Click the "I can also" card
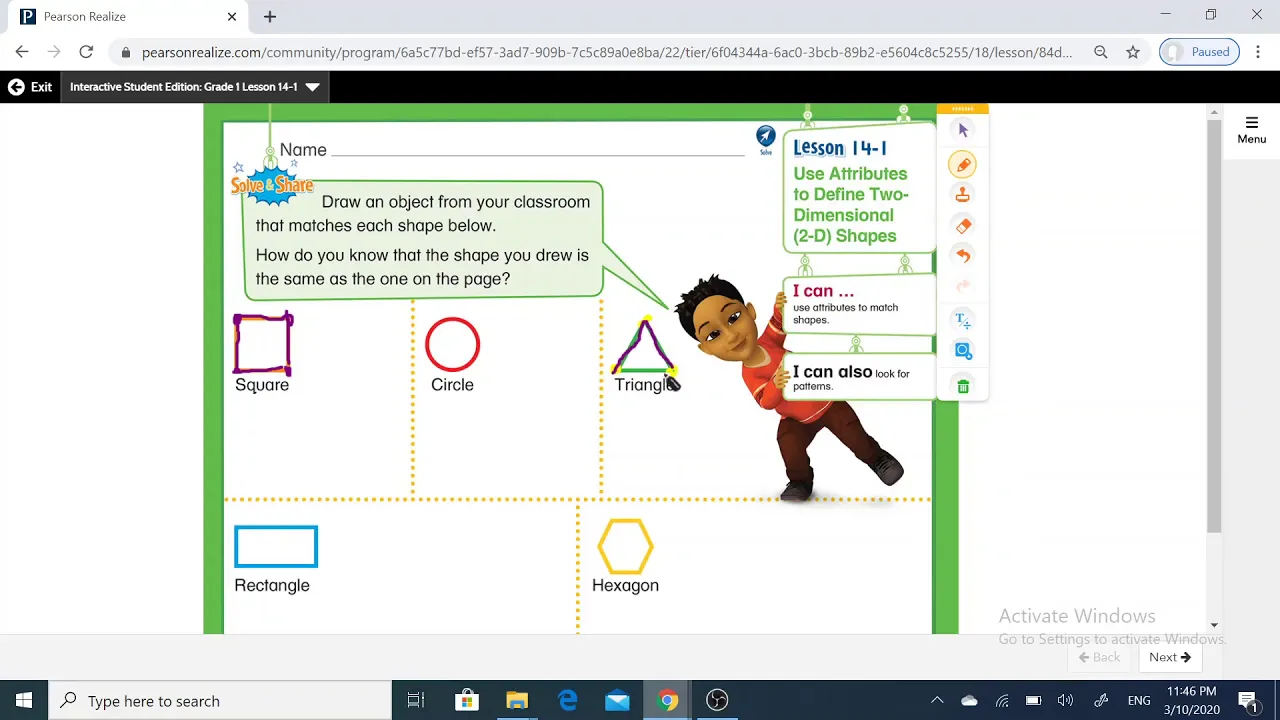This screenshot has width=1280, height=720. tap(858, 377)
